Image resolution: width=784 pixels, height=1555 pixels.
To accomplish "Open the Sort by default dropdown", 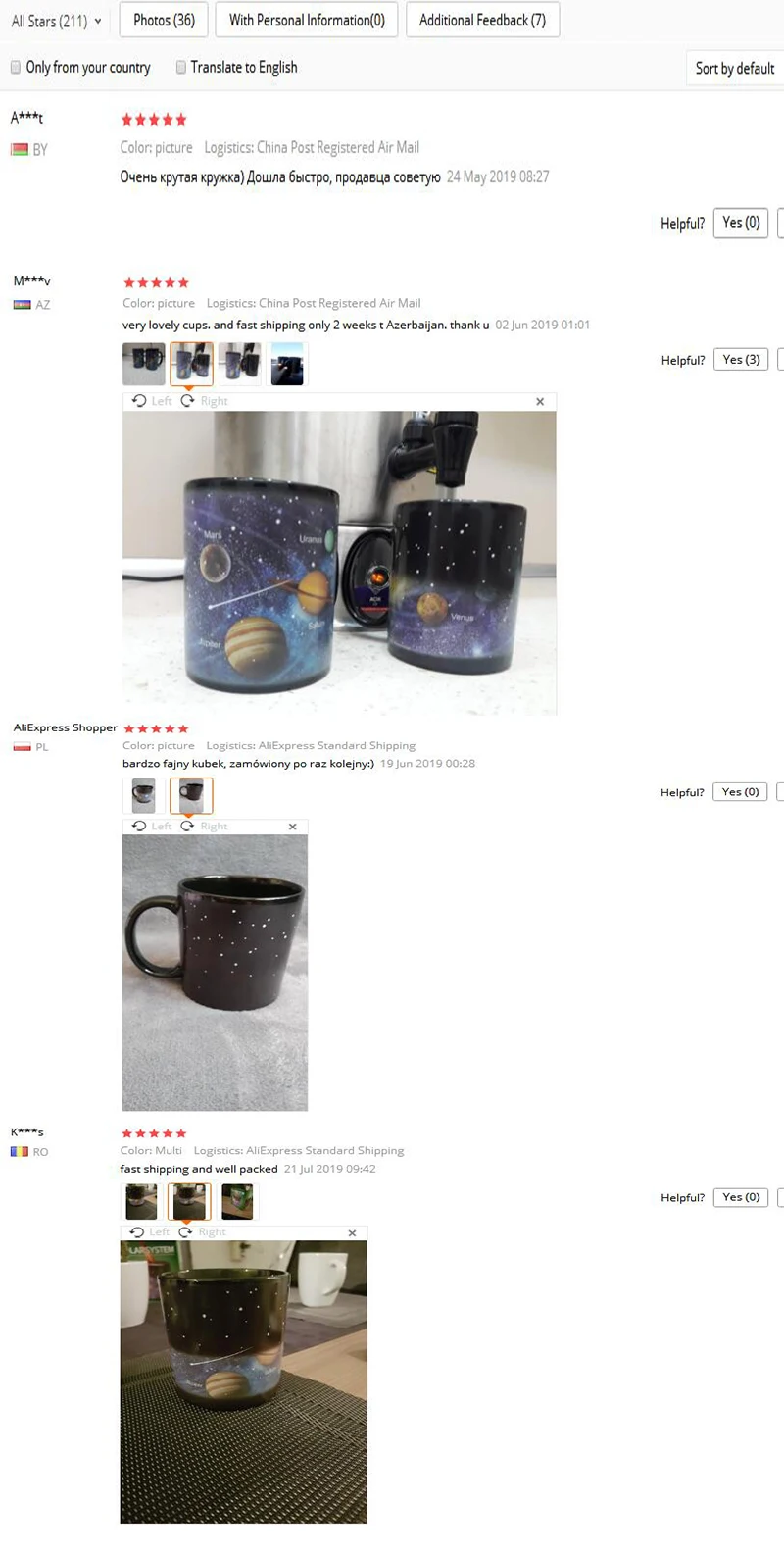I will (x=735, y=68).
